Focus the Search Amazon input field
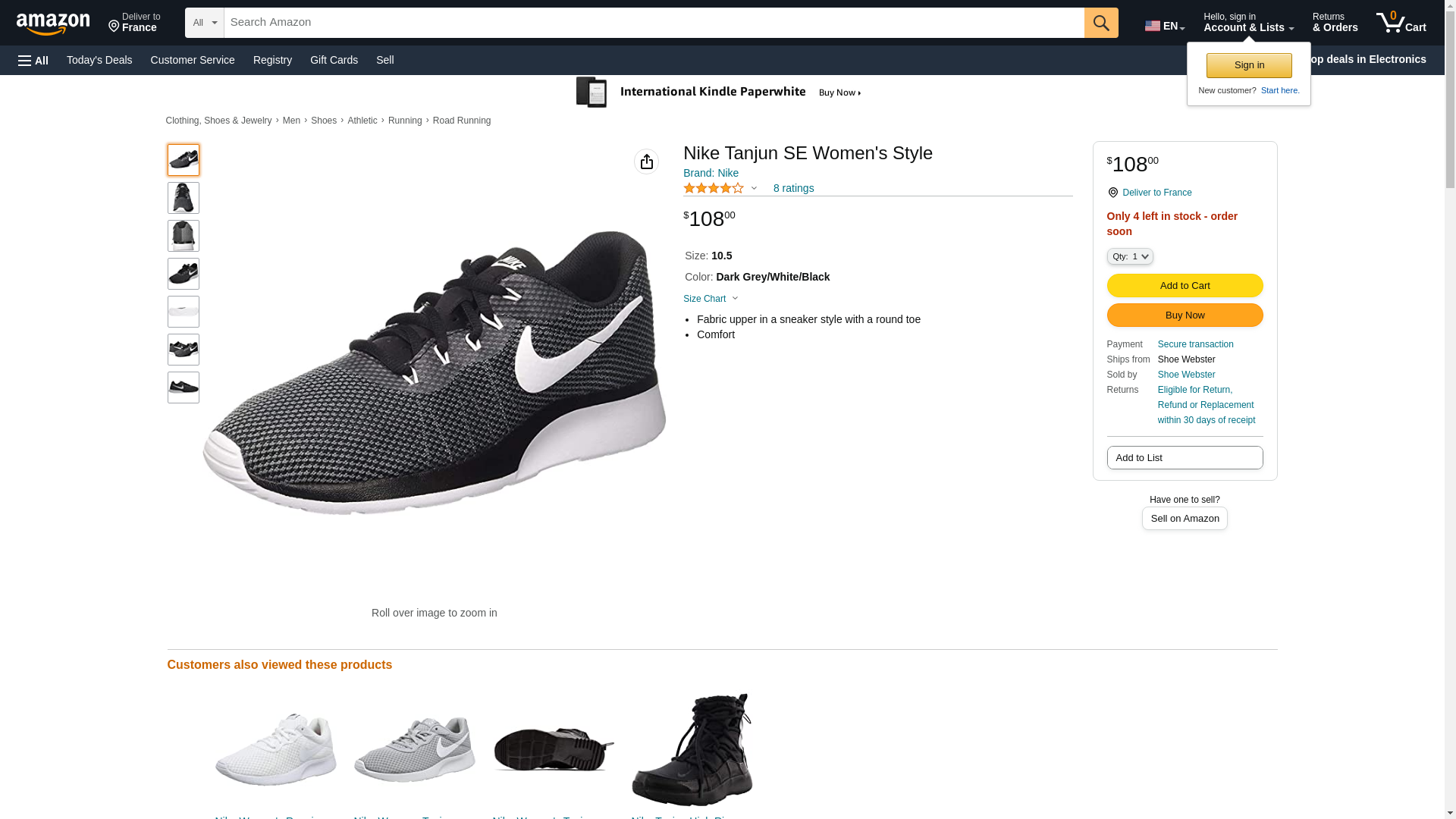 point(654,23)
